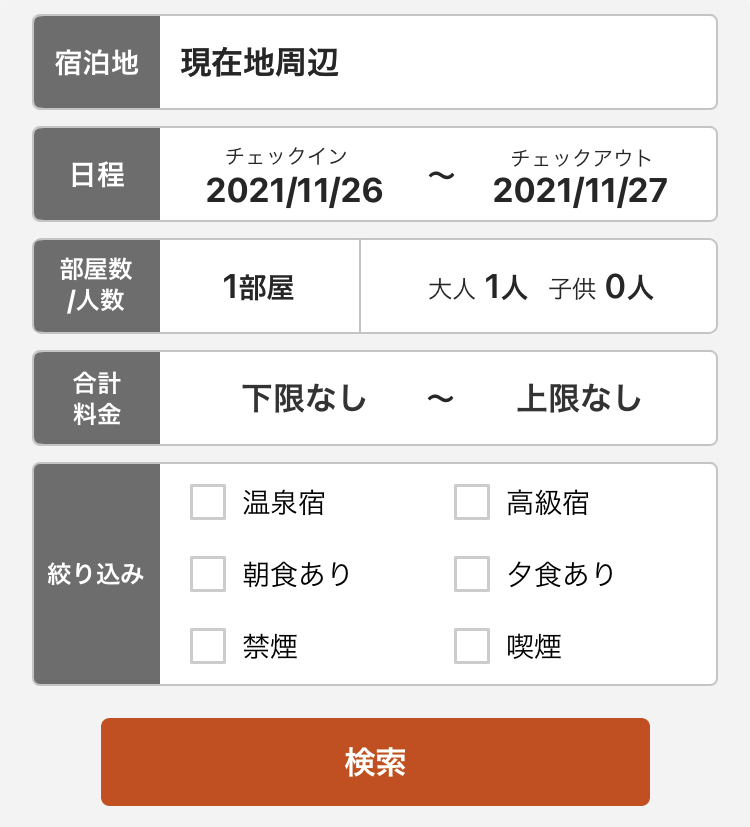Click the チェックイン label text
Screen dimensions: 750x827
[286, 156]
